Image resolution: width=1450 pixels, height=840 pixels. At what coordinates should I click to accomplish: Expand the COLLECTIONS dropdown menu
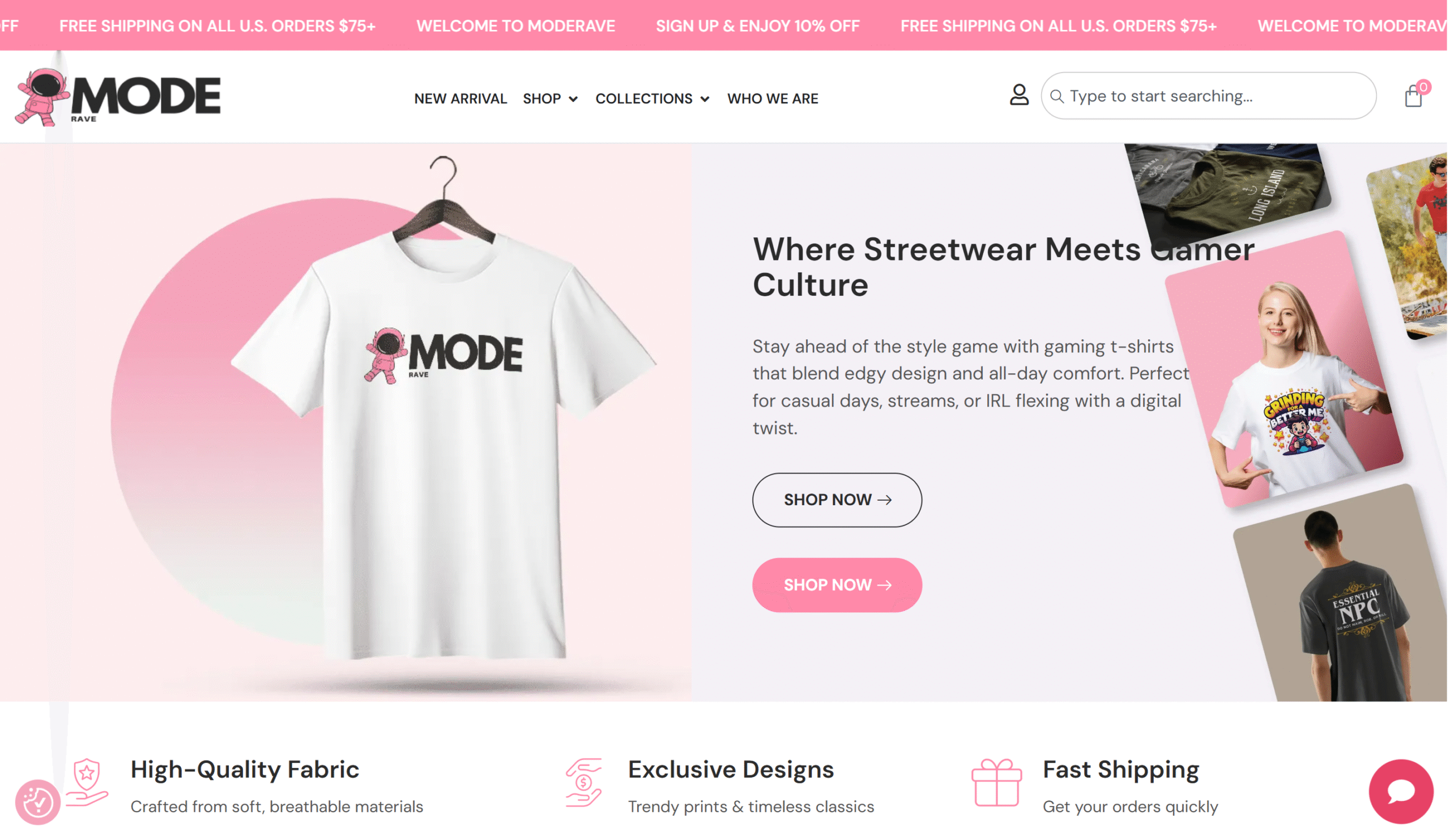[x=652, y=99]
